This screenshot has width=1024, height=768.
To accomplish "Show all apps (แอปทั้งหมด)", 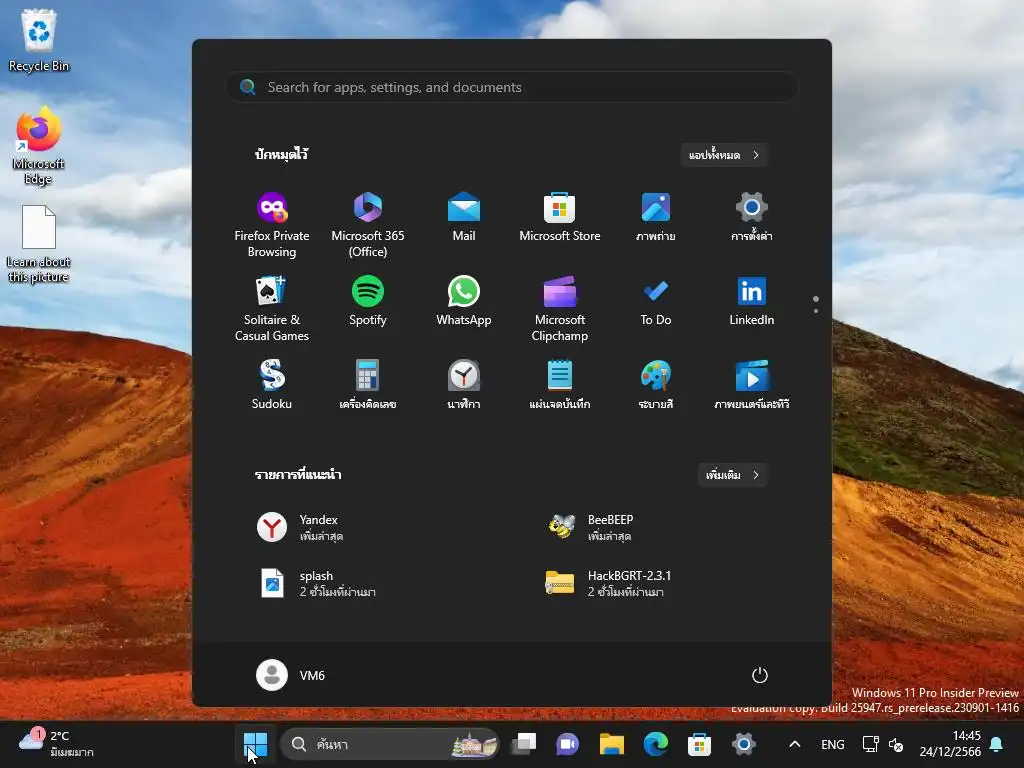I will pos(724,155).
